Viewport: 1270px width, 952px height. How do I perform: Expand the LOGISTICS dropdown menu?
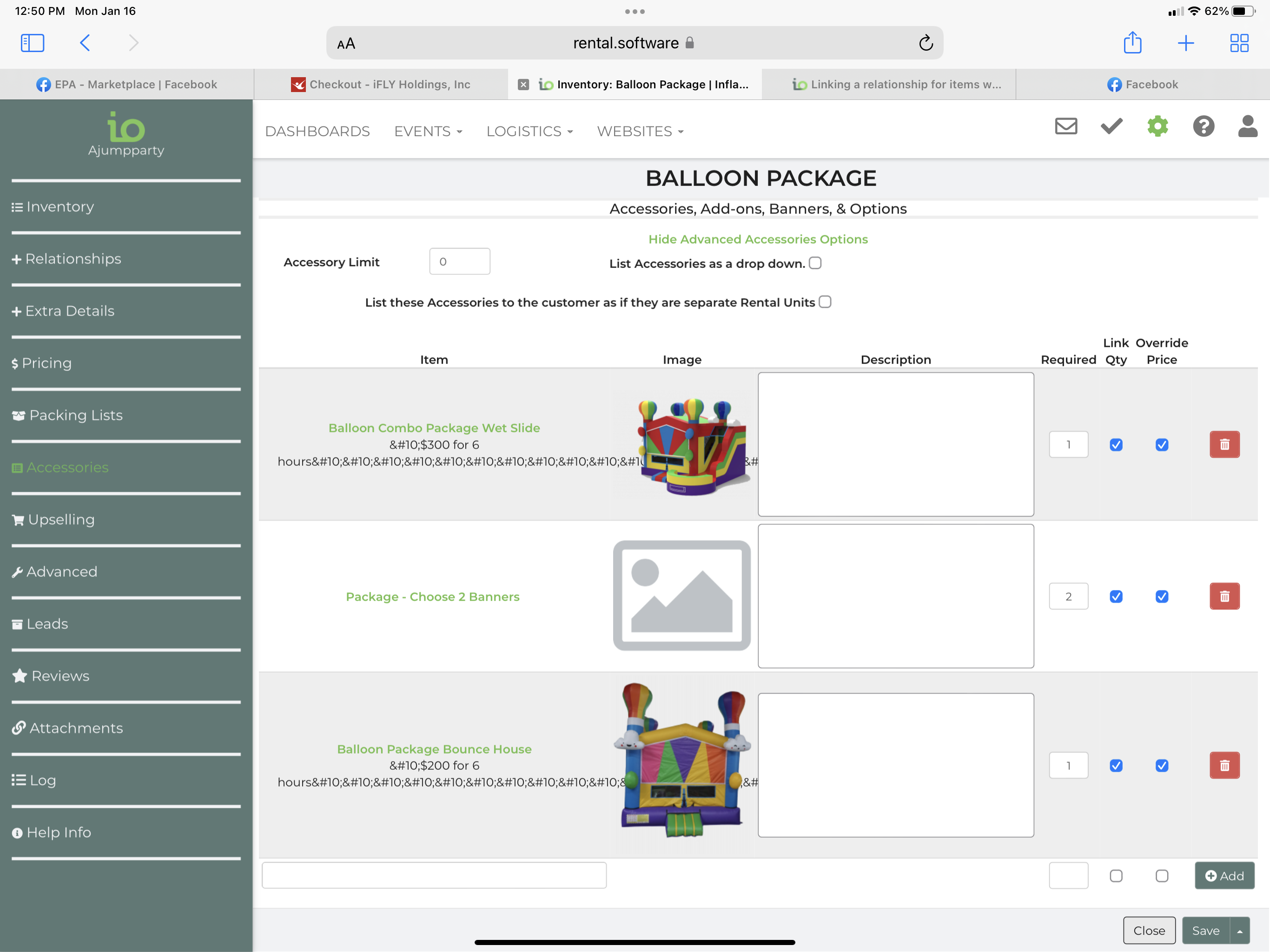tap(529, 132)
